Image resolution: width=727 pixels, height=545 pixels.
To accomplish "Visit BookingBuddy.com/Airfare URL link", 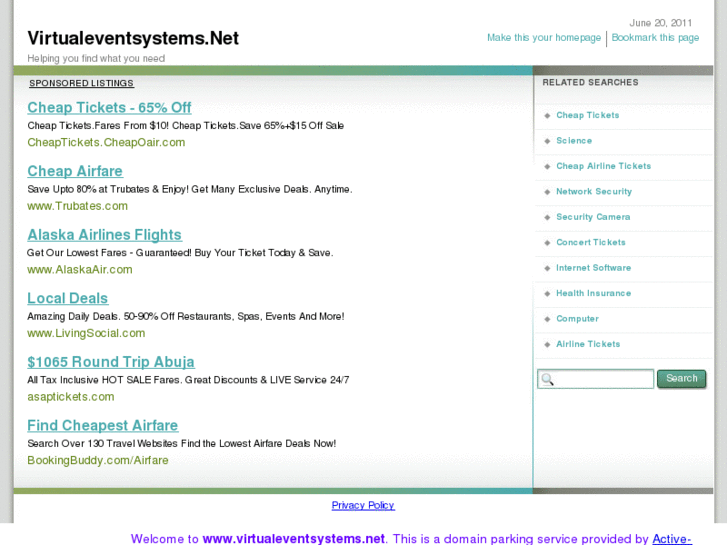I will (98, 461).
